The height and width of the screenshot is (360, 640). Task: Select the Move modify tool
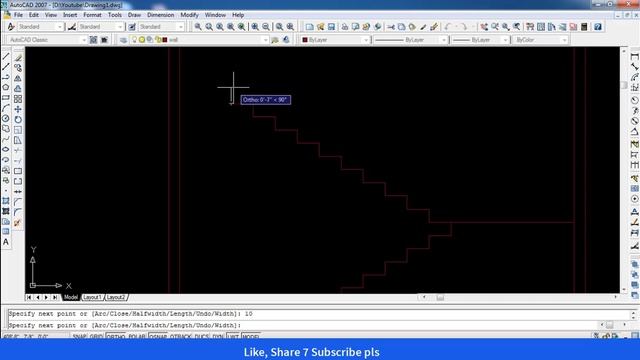pos(18,109)
